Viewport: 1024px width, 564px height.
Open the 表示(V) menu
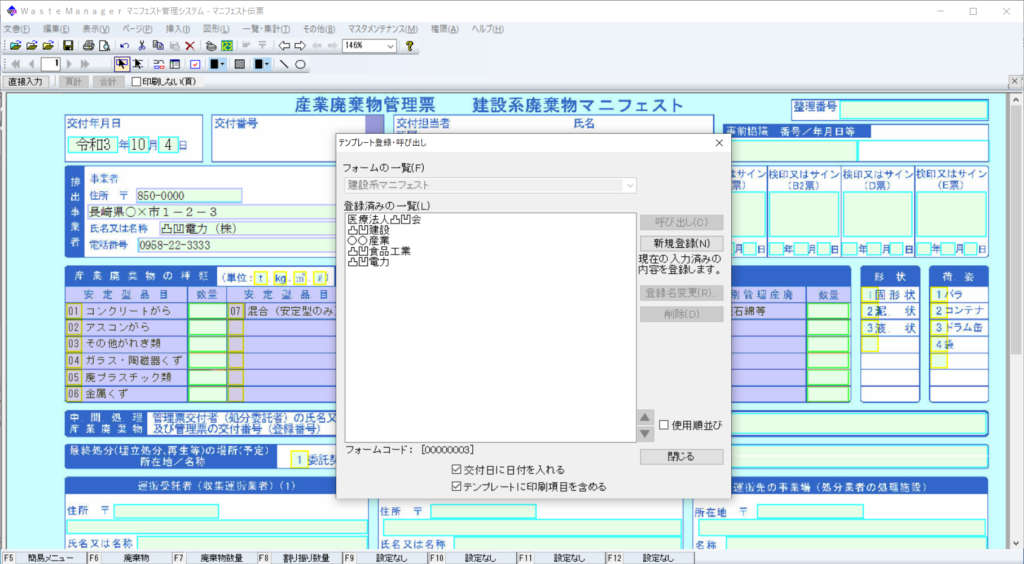[x=95, y=29]
